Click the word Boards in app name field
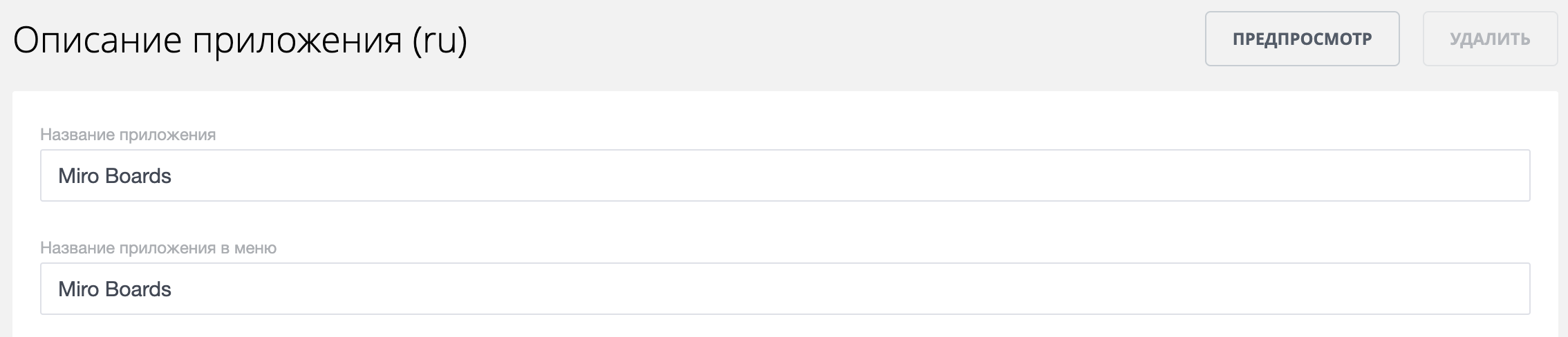The image size is (1568, 337). [x=138, y=176]
